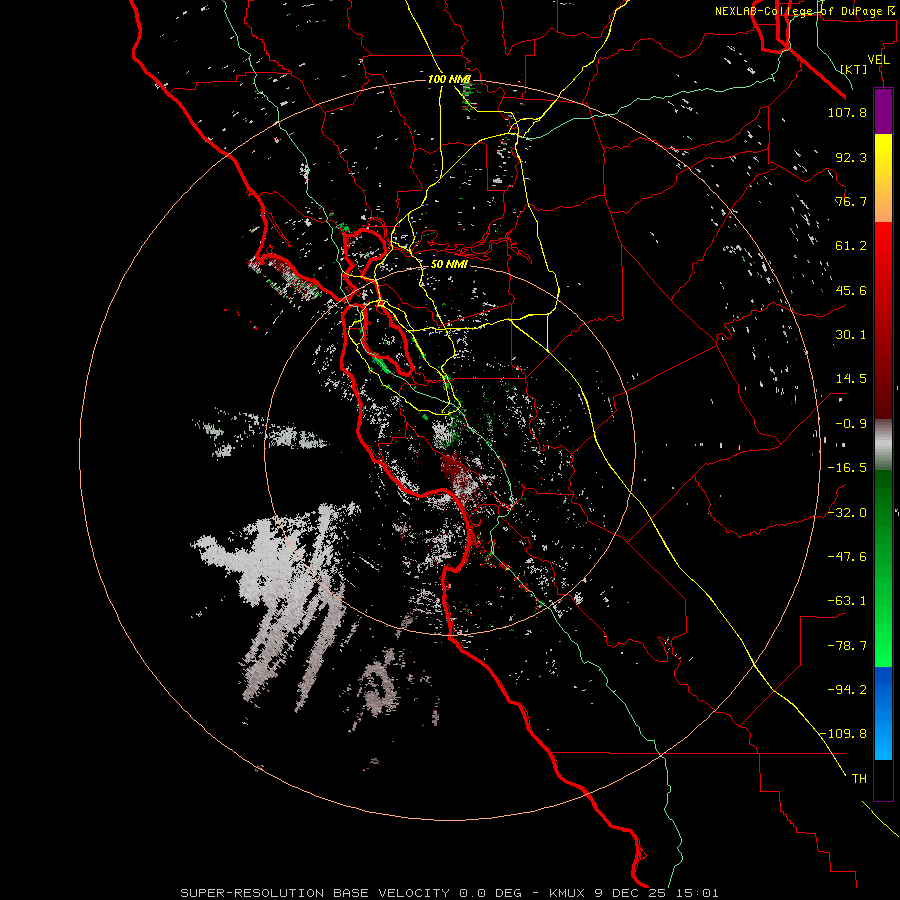Click the VEL legend title
This screenshot has width=900, height=900.
(x=878, y=60)
